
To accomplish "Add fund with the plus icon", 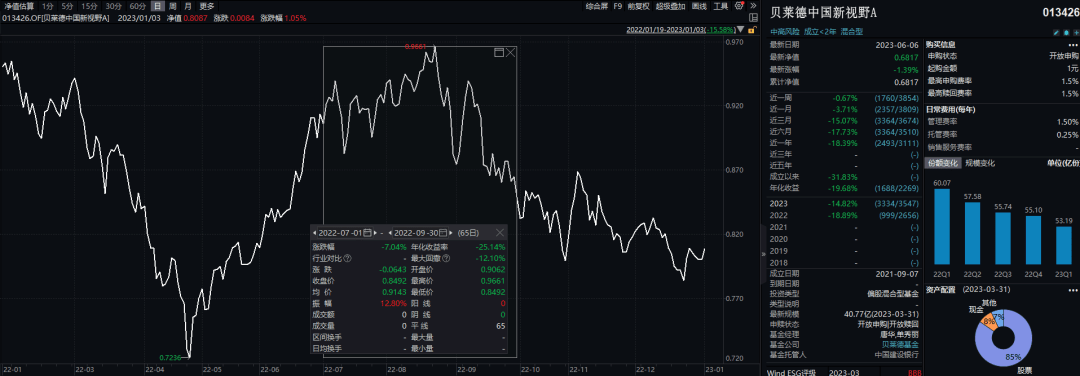I will (1077, 32).
